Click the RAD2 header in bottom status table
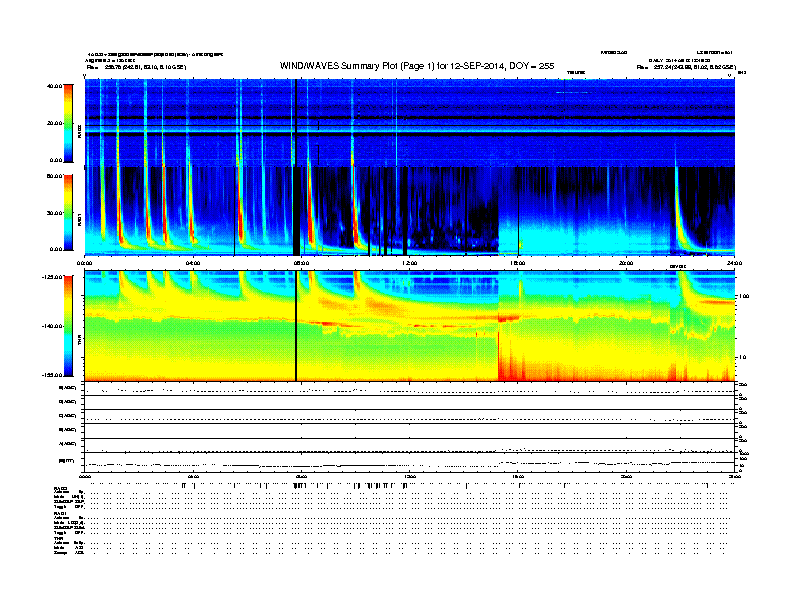The width and height of the screenshot is (792, 612). (60, 489)
